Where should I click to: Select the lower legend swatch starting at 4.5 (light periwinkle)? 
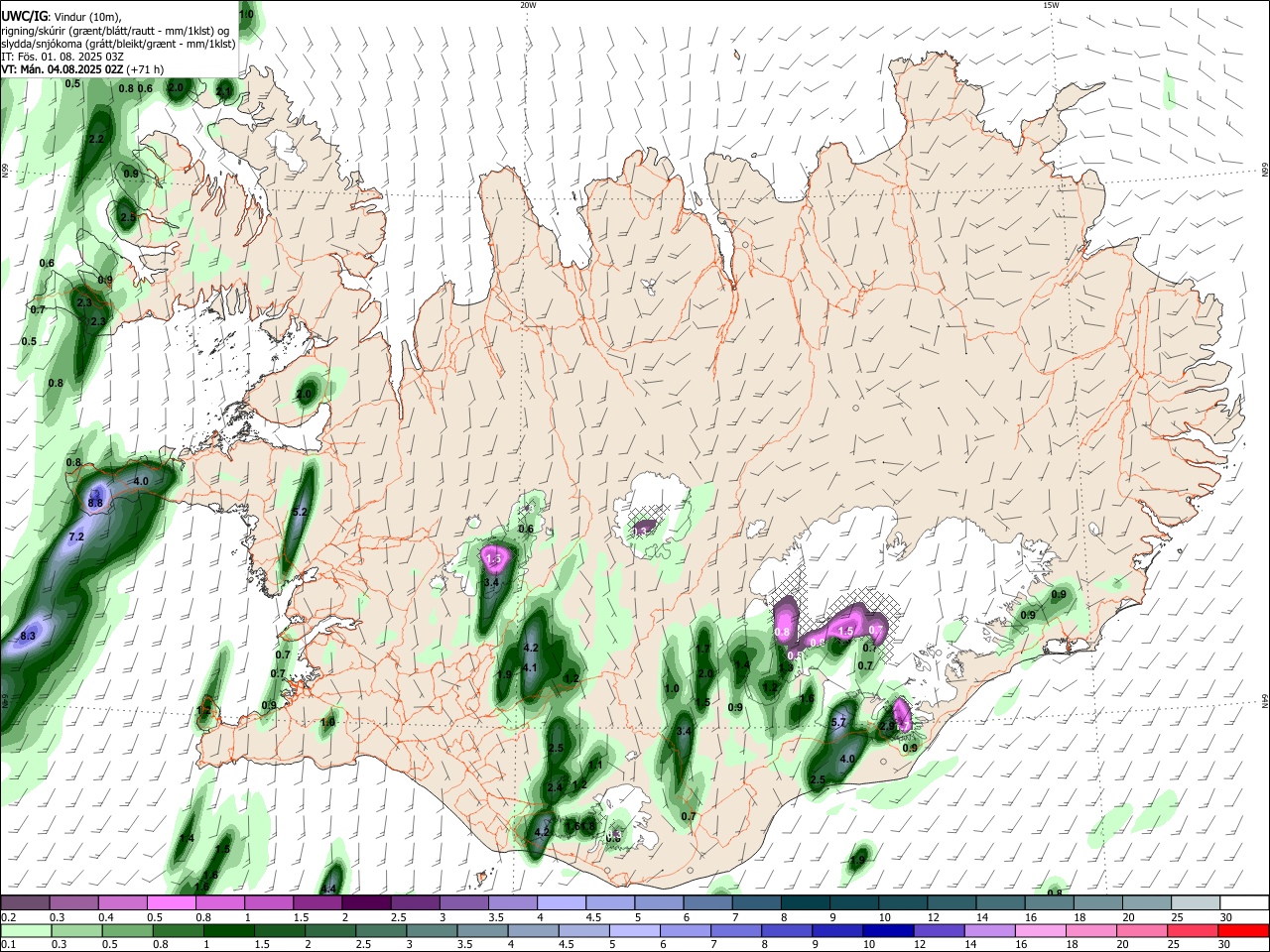click(582, 930)
